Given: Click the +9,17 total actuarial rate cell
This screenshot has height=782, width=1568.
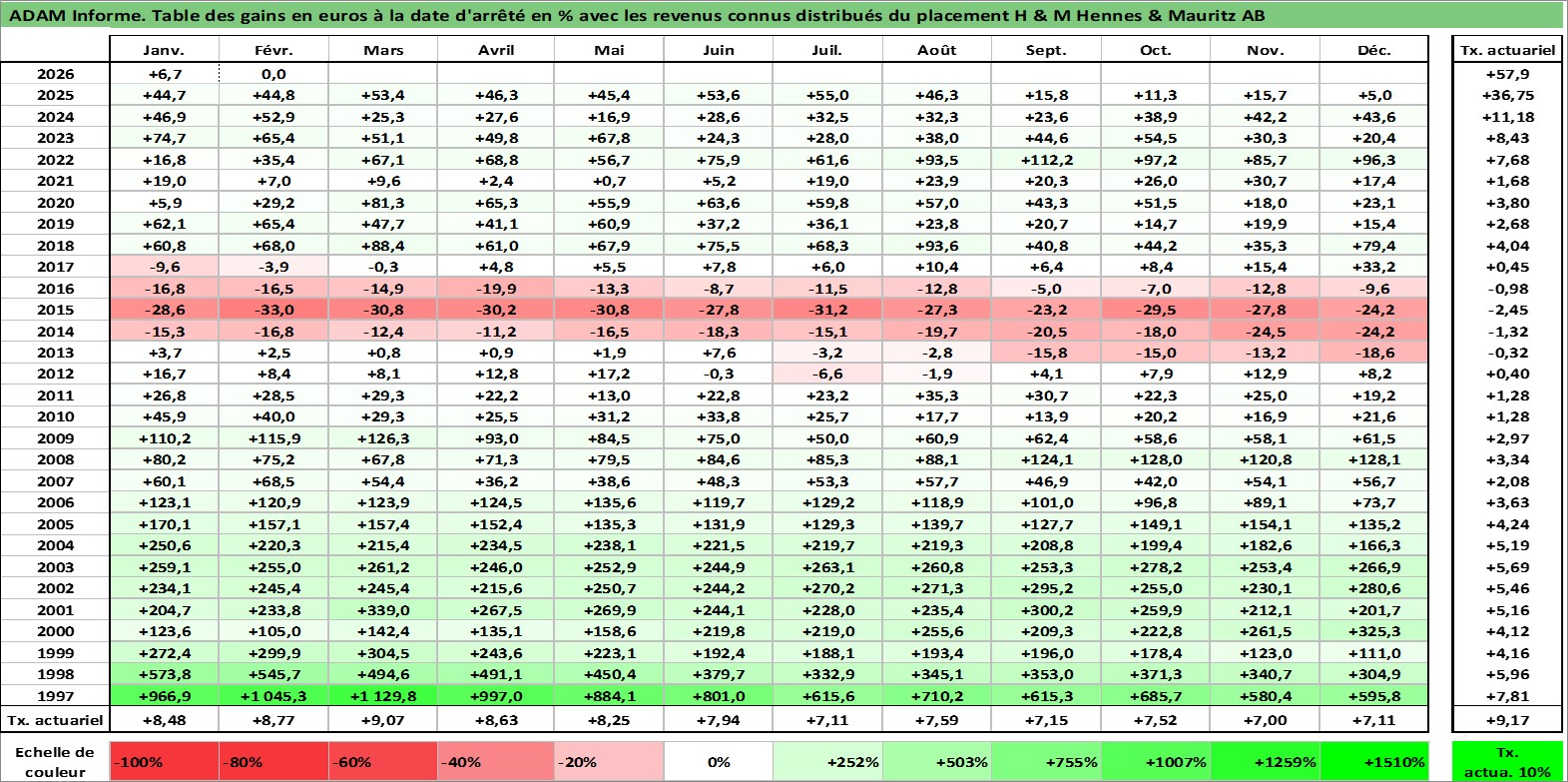Looking at the screenshot, I should (x=1507, y=720).
